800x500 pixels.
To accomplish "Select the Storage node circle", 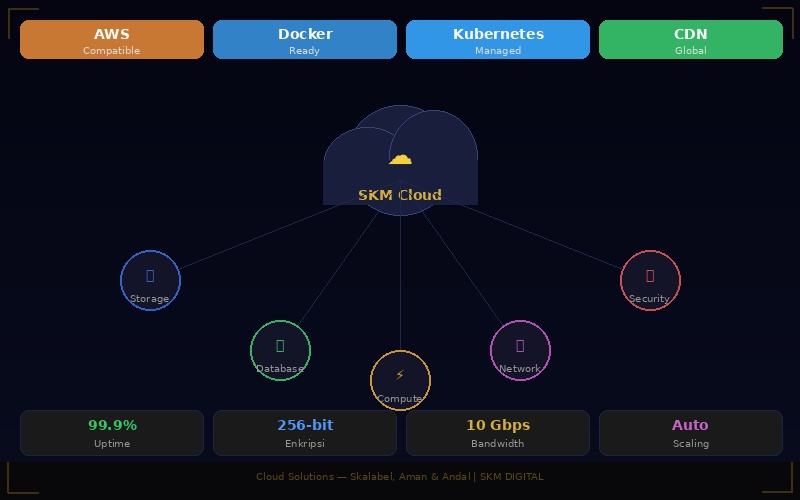I will pos(151,281).
